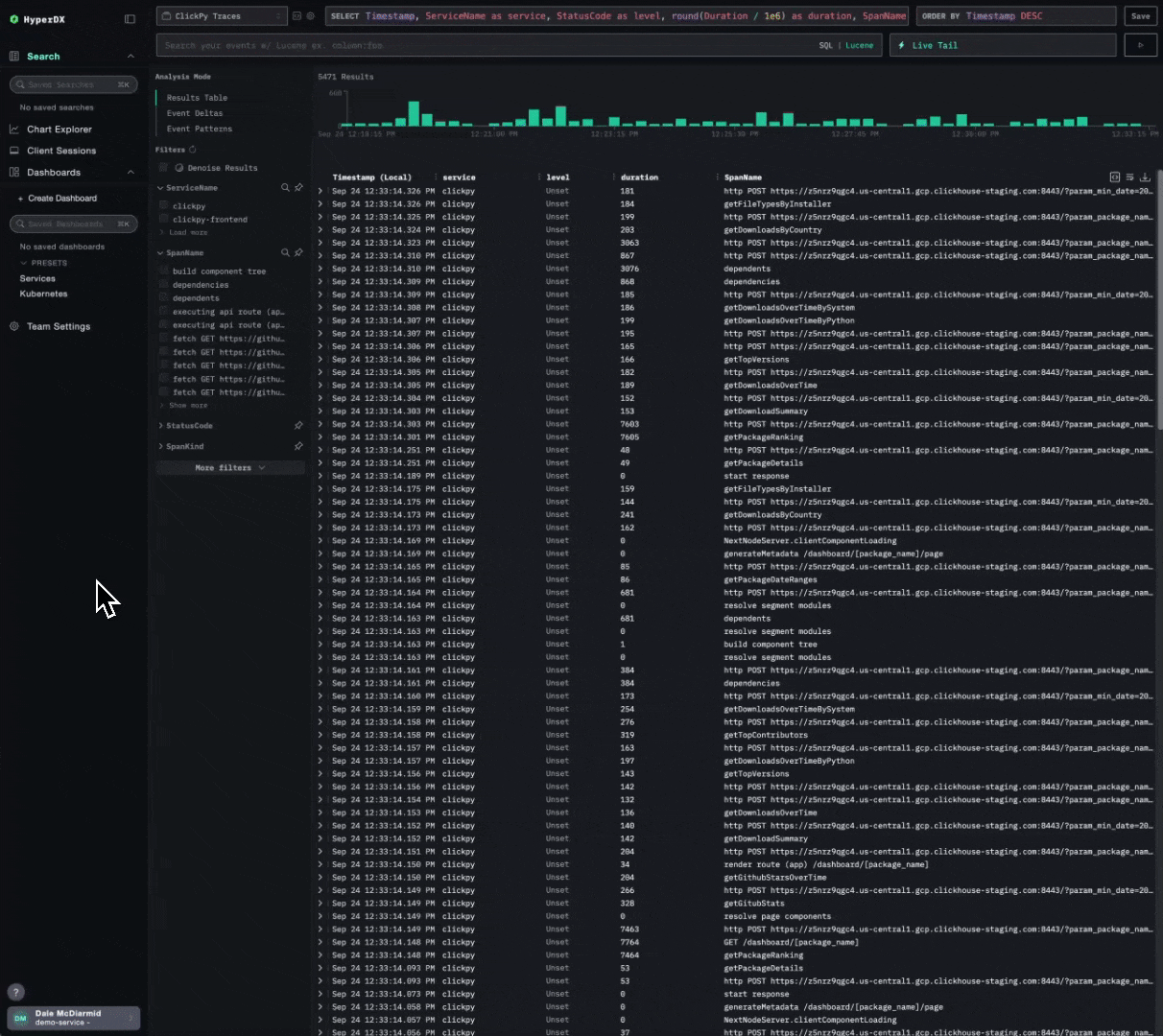Click the Save button

[x=1140, y=16]
